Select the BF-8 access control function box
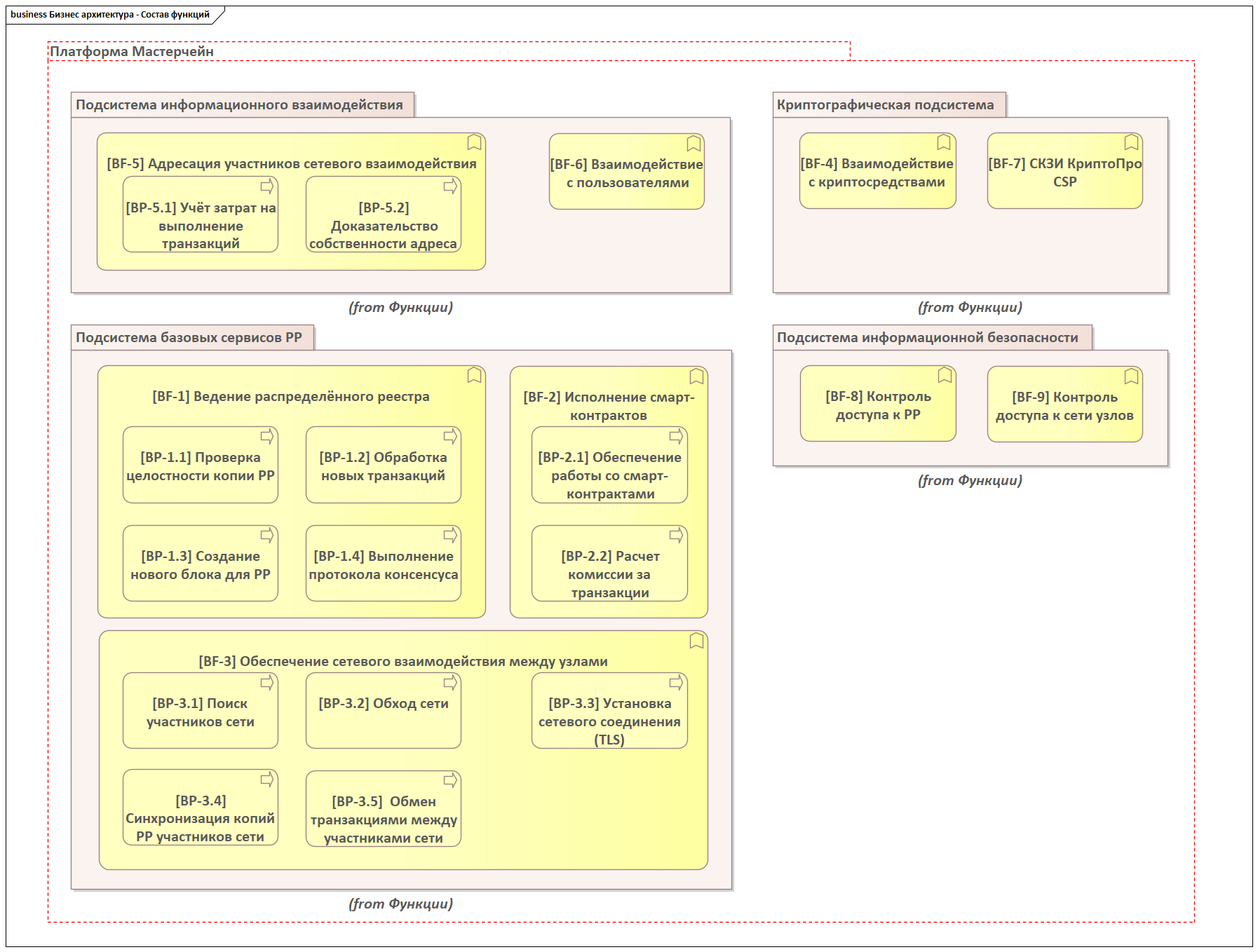The width and height of the screenshot is (1258, 952). coord(878,405)
